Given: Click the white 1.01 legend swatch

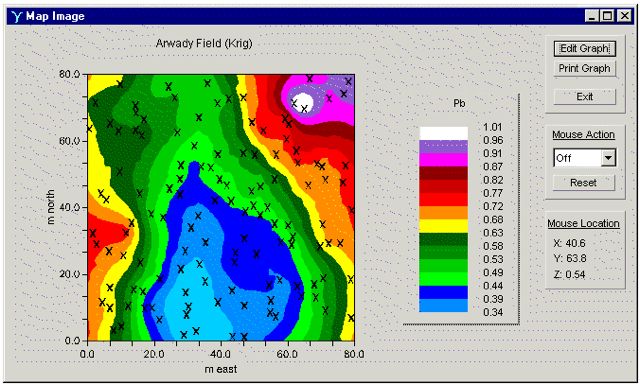Looking at the screenshot, I should (x=443, y=134).
